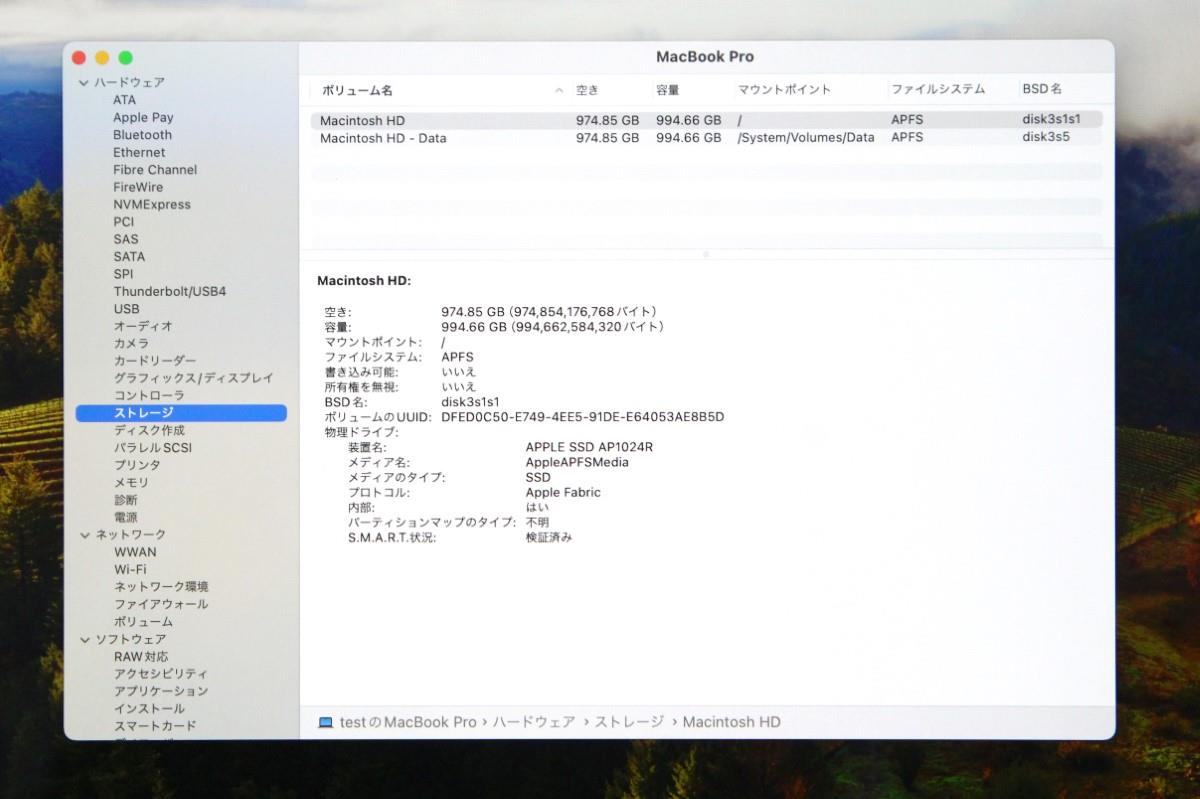Sort by ファイルシステム column header
The width and height of the screenshot is (1200, 799).
(938, 90)
